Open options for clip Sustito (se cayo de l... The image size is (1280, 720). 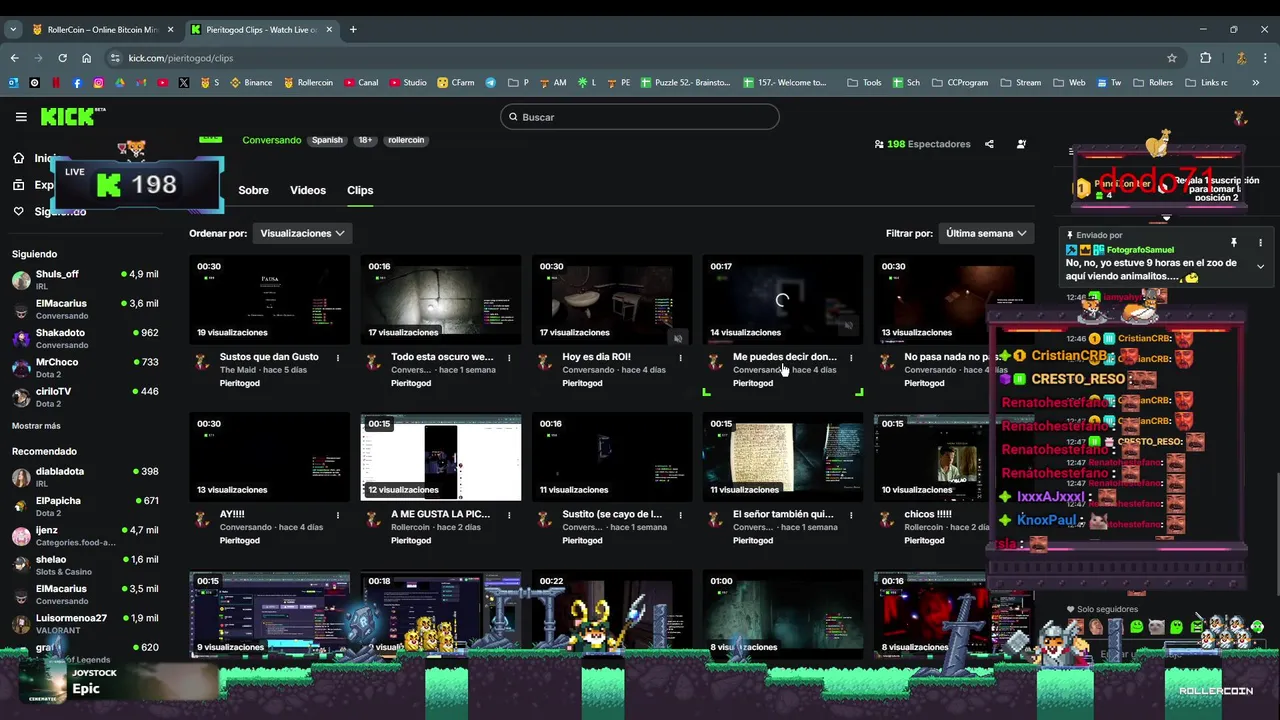680,515
